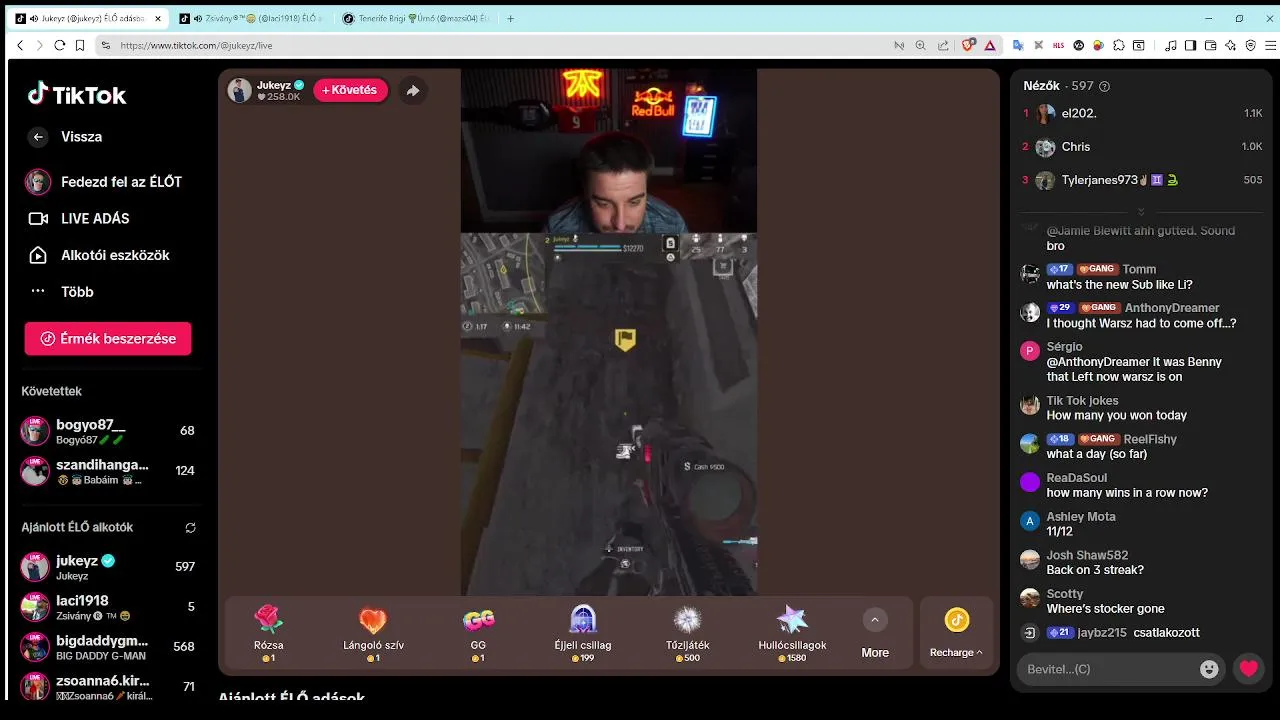Go back using the Vissza arrow
1280x720 pixels.
point(38,137)
